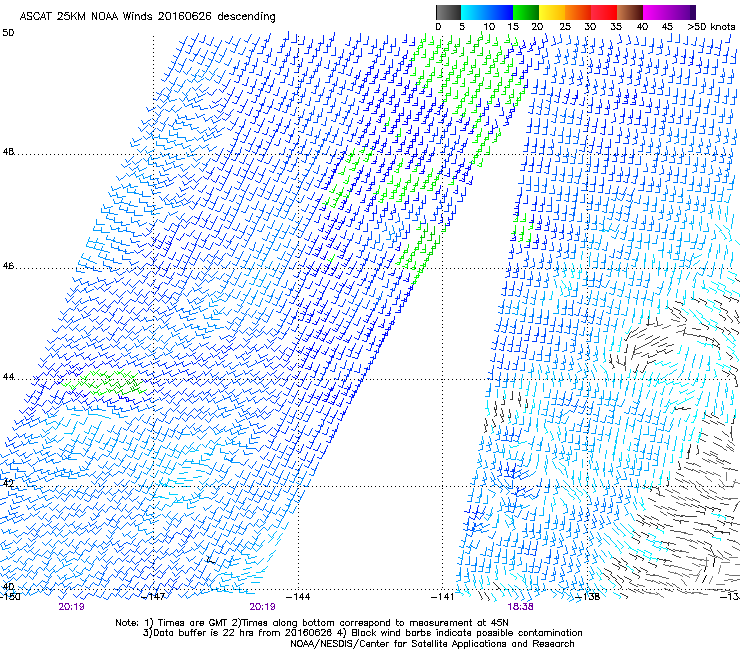Pick the green 15-20 knots color segment

[526, 12]
